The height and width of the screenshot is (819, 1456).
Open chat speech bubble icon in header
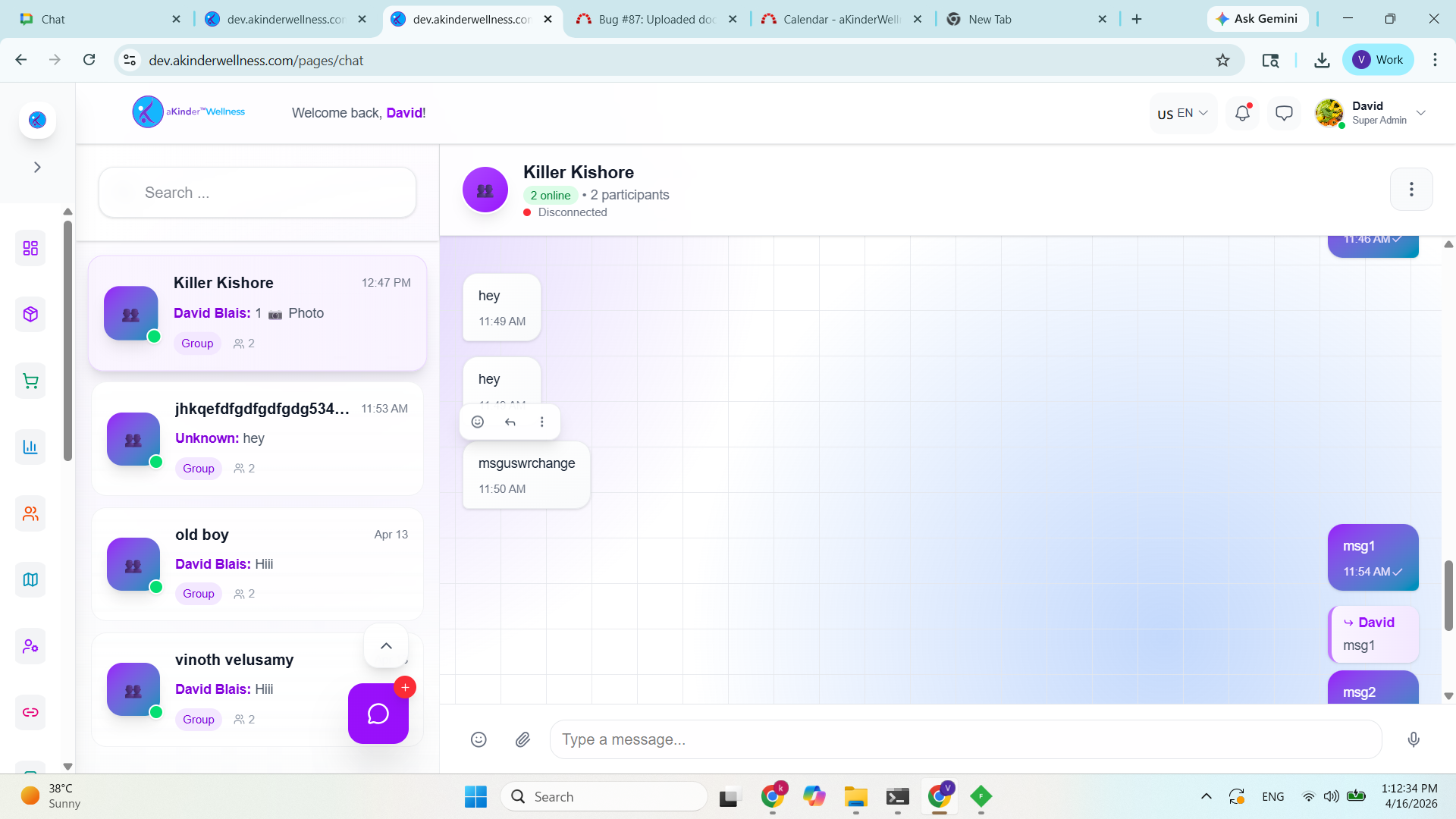pos(1284,114)
